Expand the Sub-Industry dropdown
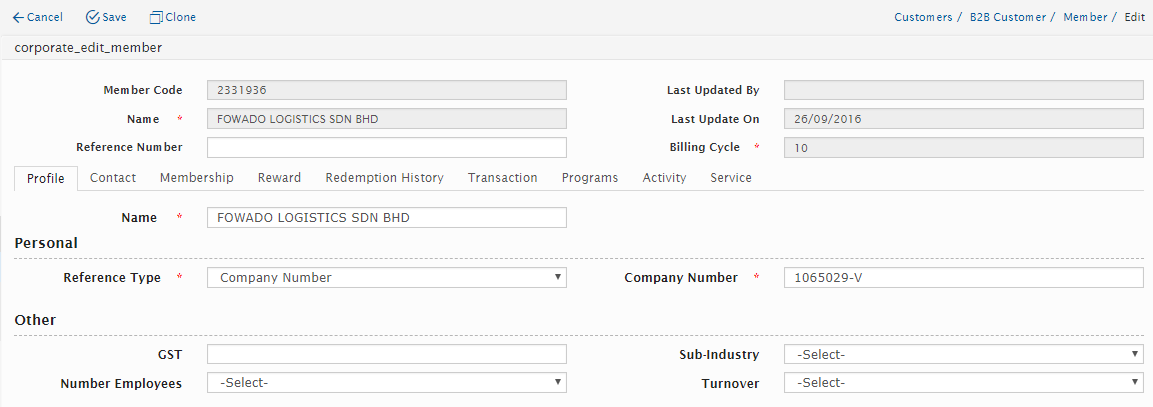 pyautogui.click(x=963, y=354)
